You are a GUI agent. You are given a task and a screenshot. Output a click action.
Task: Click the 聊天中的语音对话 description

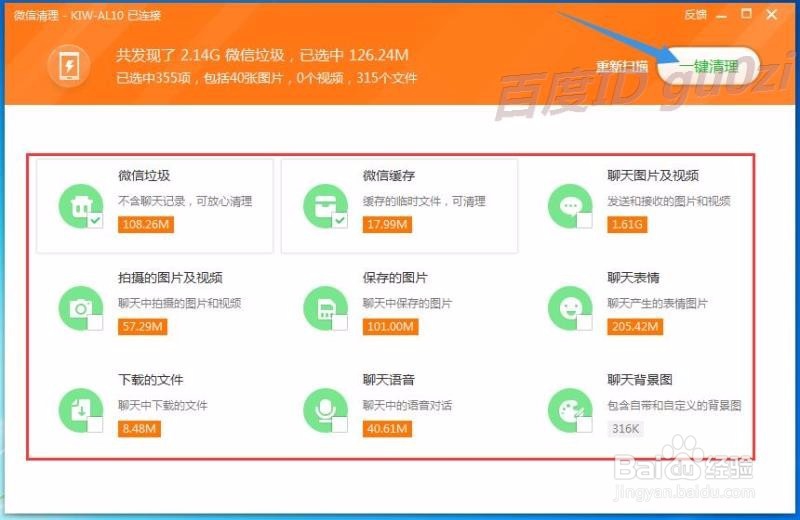(407, 406)
